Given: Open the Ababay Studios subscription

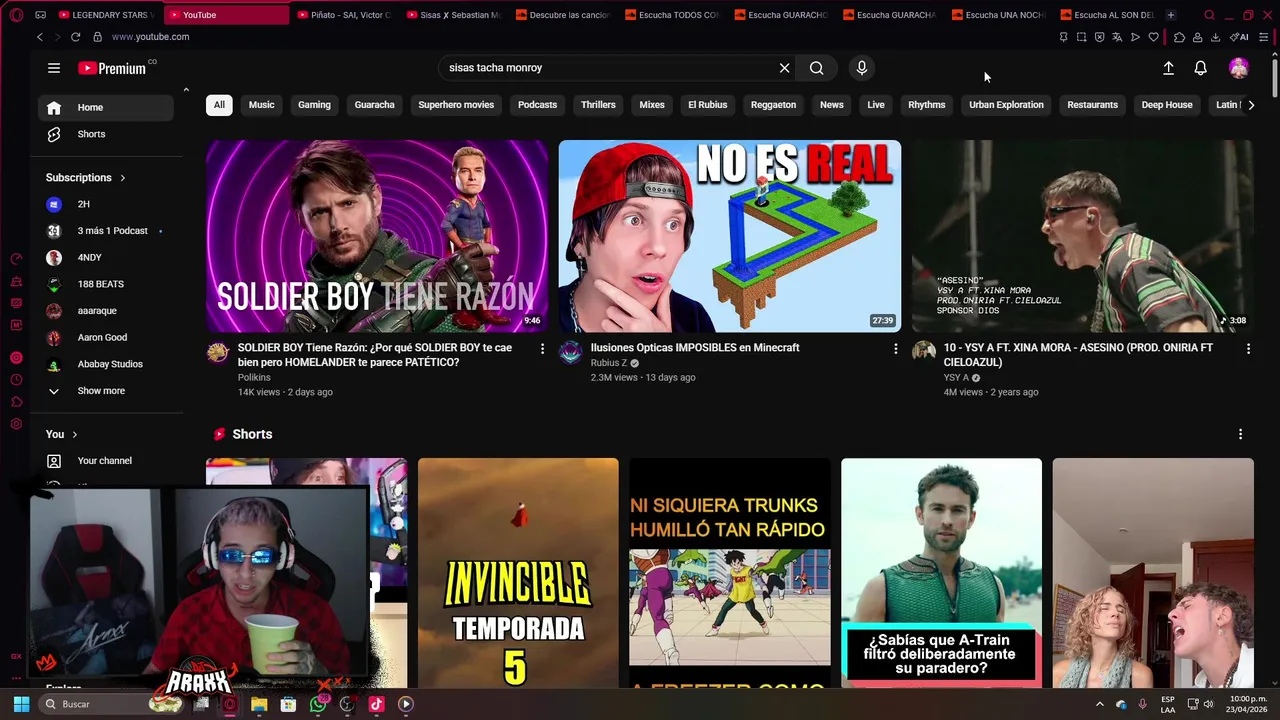Looking at the screenshot, I should [x=106, y=364].
